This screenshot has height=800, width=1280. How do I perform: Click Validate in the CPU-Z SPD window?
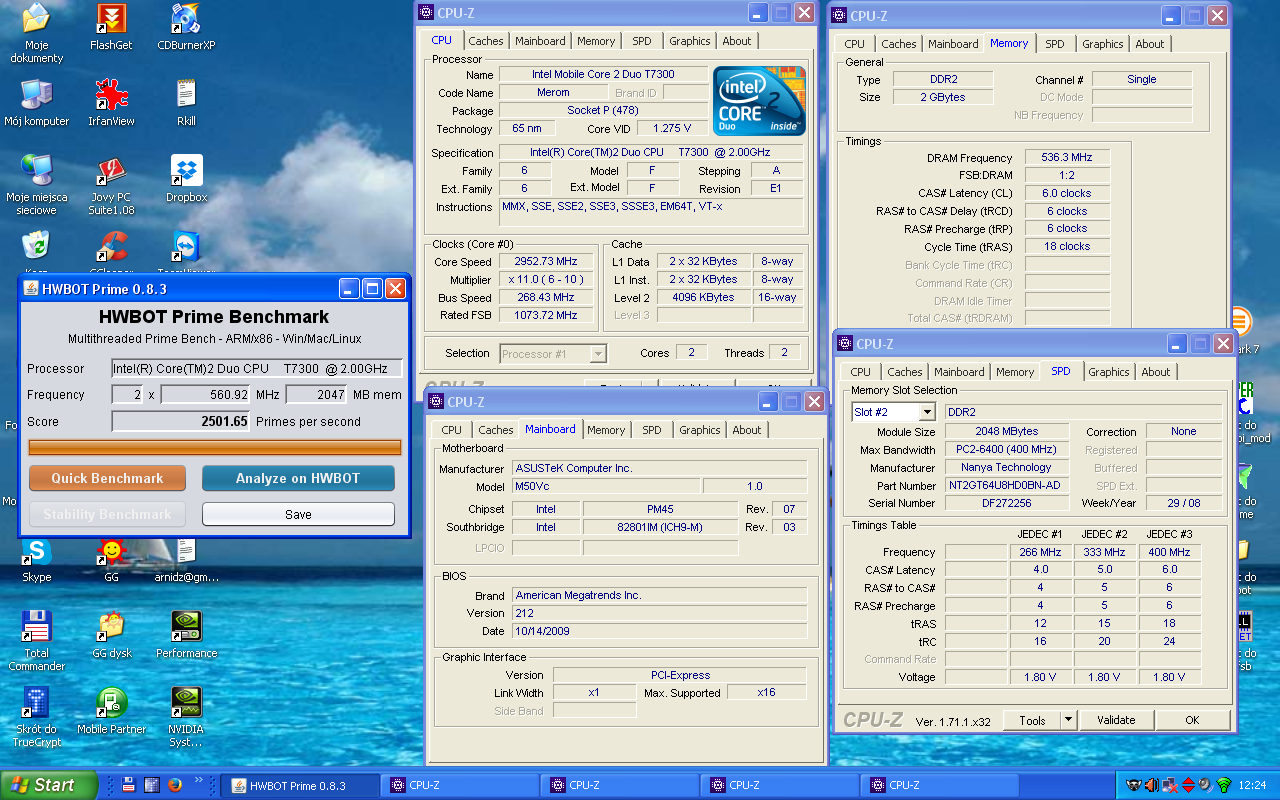[x=1116, y=720]
